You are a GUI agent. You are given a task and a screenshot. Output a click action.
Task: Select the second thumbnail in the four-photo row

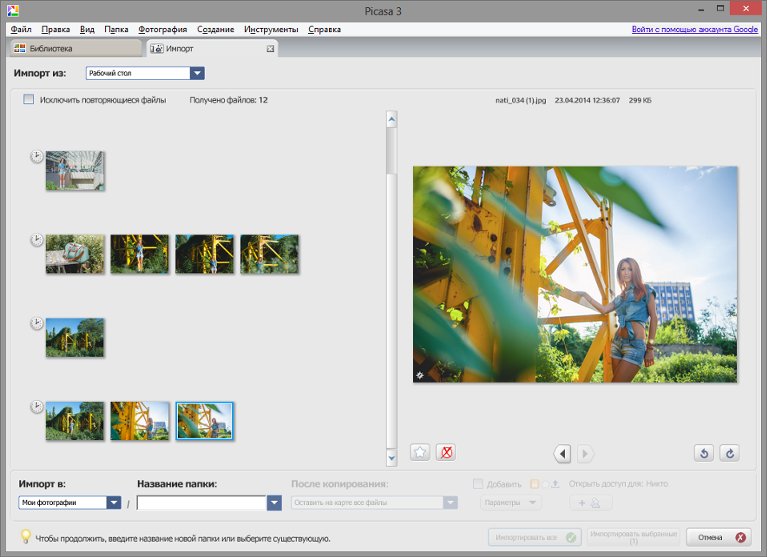[139, 254]
